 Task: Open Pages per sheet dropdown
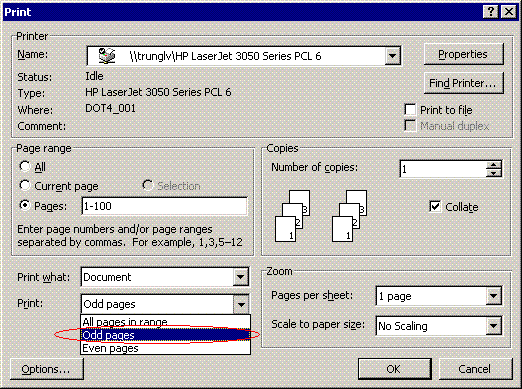point(493,296)
